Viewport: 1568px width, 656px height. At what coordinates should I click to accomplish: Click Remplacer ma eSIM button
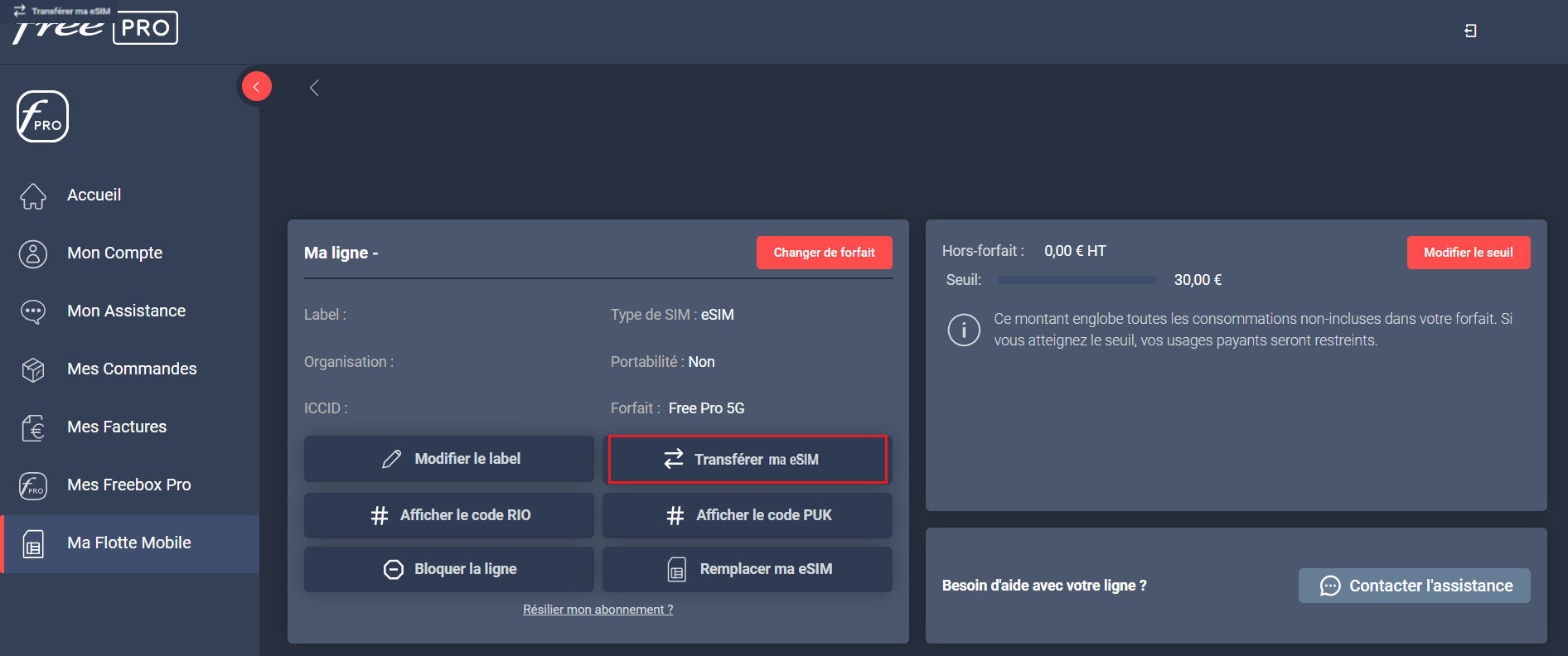tap(748, 569)
